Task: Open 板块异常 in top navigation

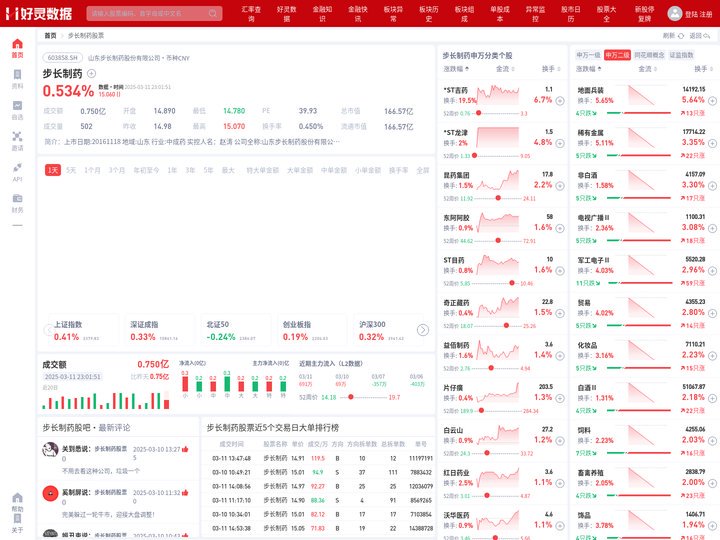Action: pos(393,14)
